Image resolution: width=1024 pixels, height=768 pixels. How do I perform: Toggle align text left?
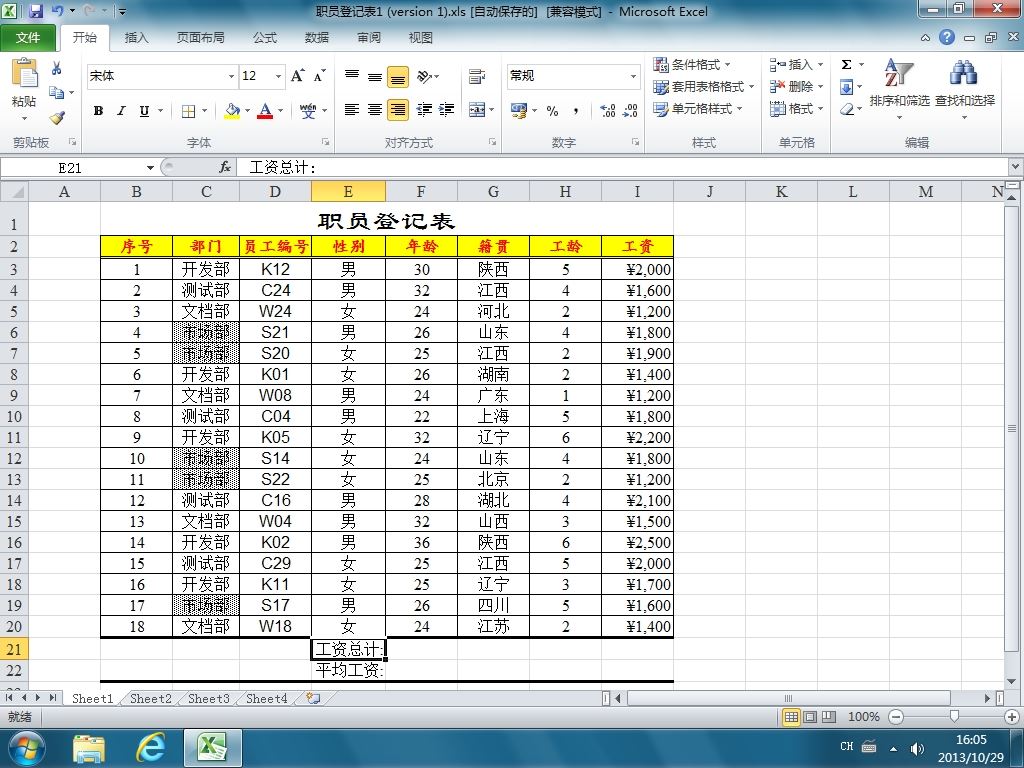click(352, 110)
